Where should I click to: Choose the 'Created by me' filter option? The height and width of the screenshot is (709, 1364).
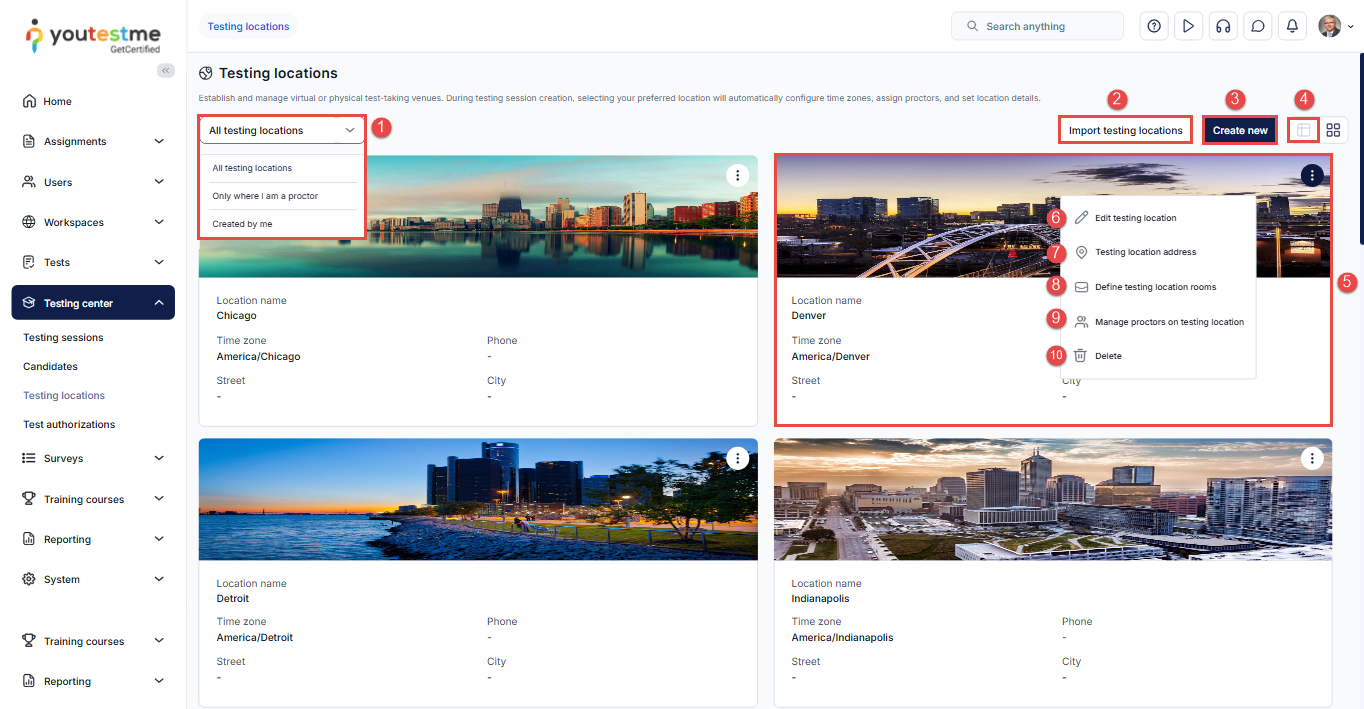tap(281, 224)
